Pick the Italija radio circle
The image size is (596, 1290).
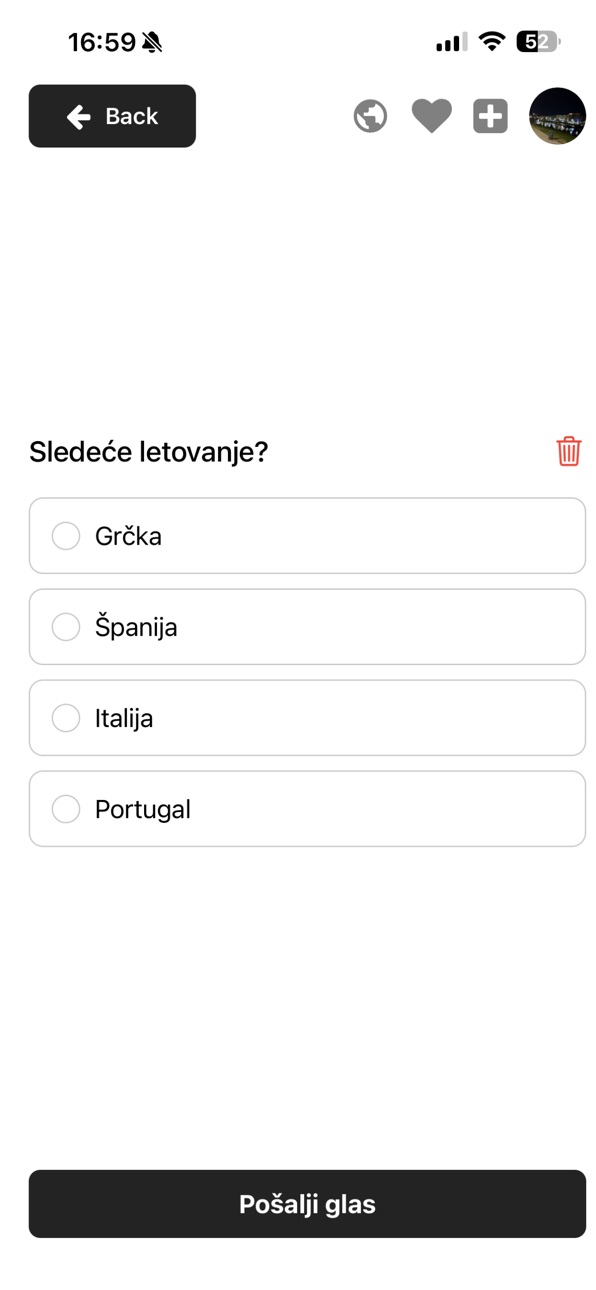tap(66, 718)
